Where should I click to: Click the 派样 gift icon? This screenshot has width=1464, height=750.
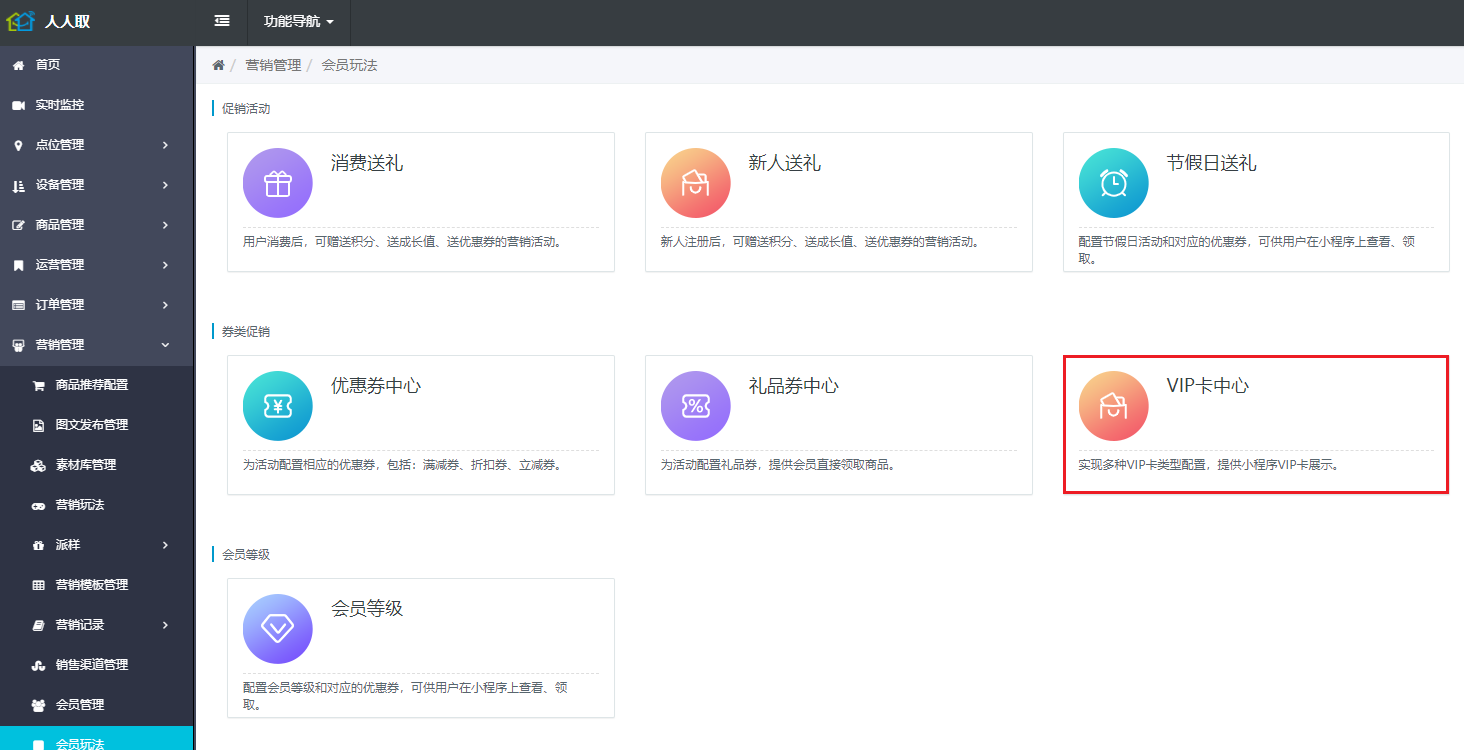click(x=38, y=545)
